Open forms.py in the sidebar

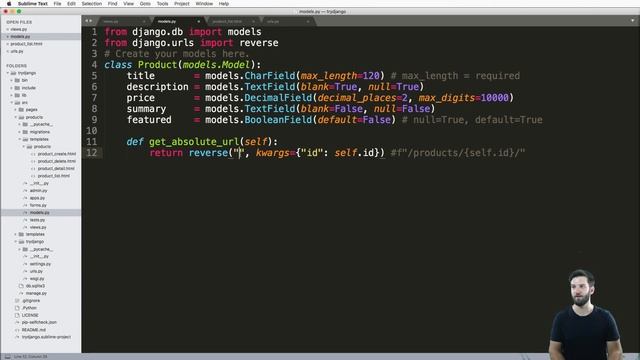[x=38, y=205]
